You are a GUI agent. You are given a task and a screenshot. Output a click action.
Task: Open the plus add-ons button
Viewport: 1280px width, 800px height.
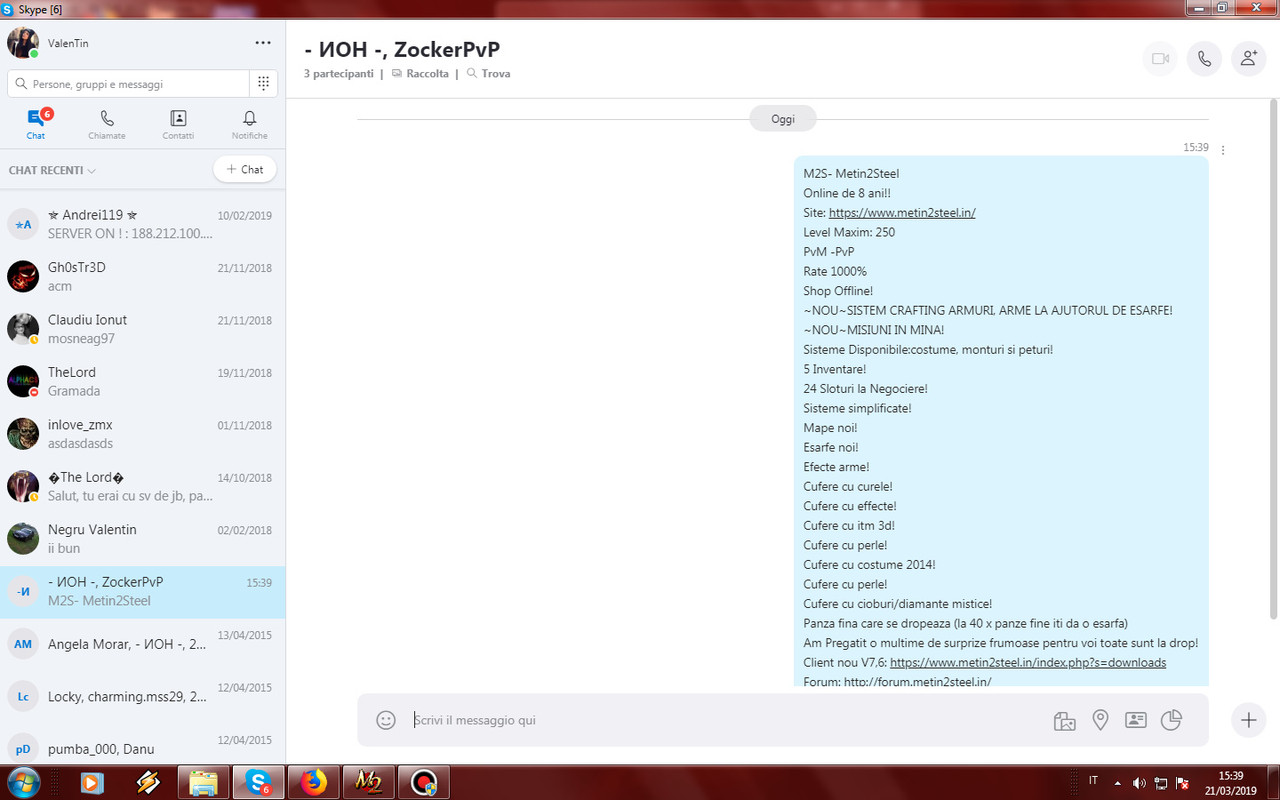[x=1248, y=720]
